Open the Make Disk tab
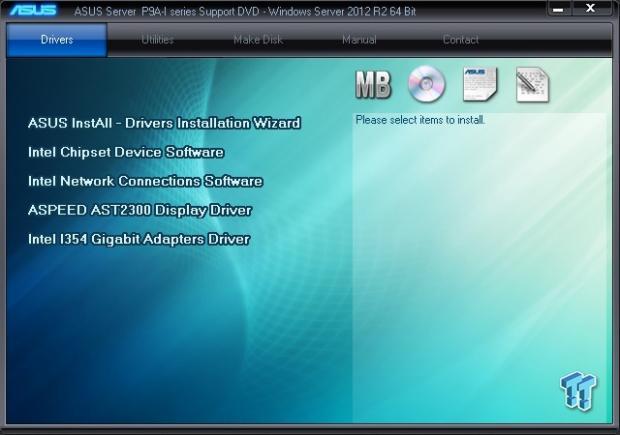Screen dimensions: 620x435 pos(258,40)
